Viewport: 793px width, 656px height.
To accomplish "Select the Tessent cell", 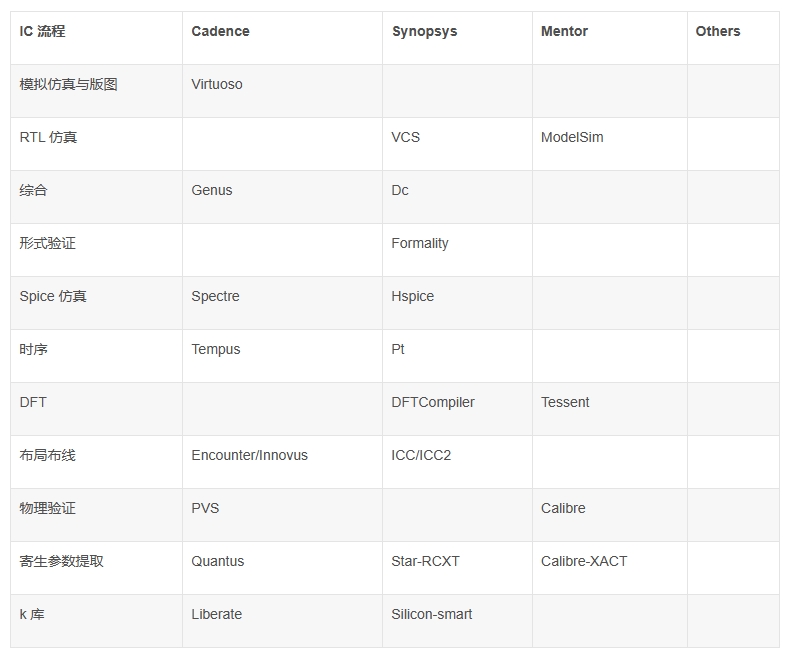I will [565, 402].
